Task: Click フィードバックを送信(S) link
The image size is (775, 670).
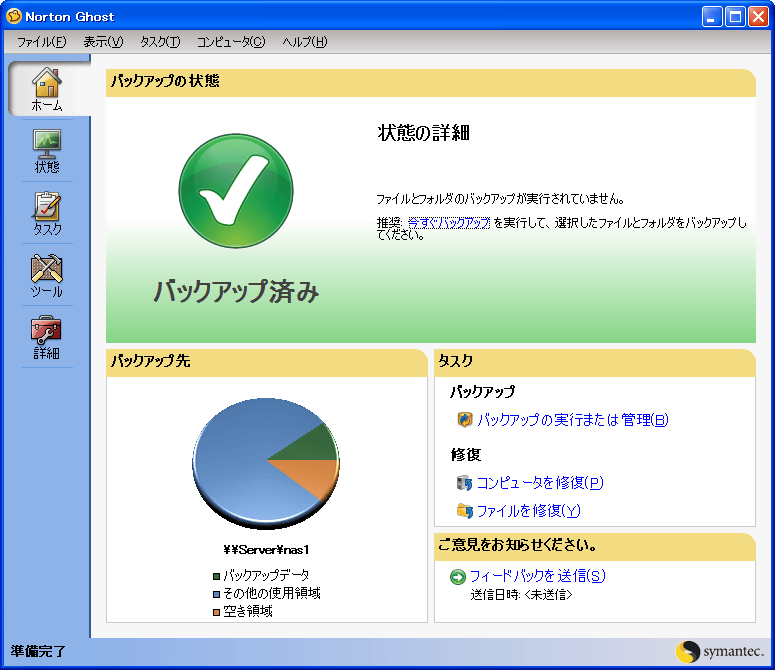Action: pos(537,576)
